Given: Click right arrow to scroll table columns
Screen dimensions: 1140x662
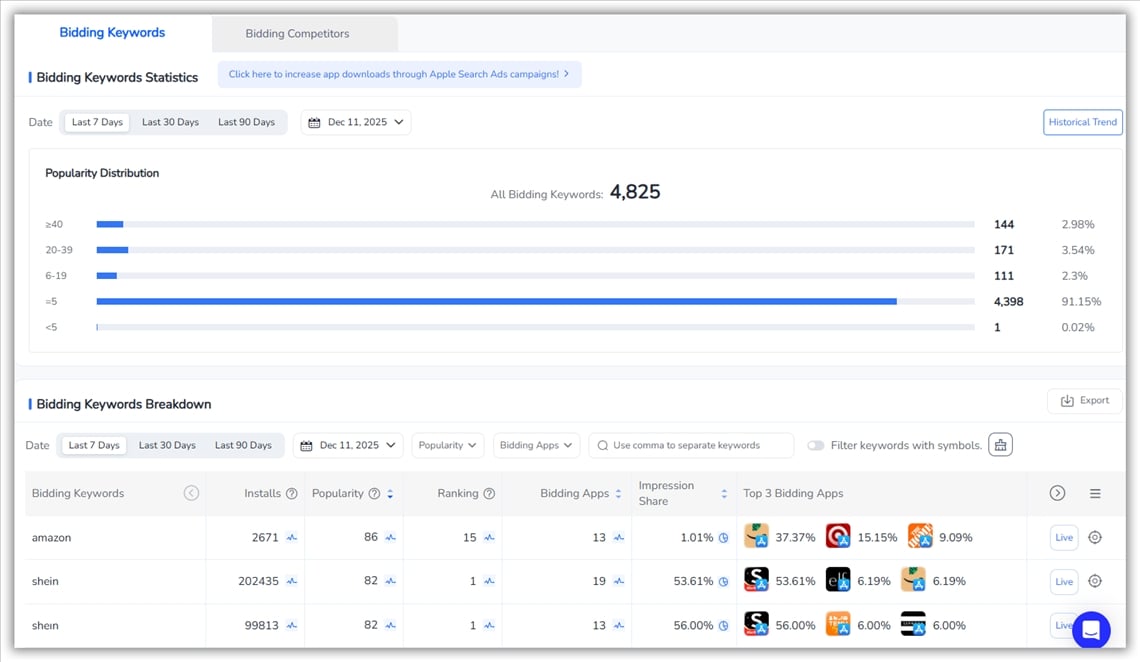Looking at the screenshot, I should (1057, 494).
